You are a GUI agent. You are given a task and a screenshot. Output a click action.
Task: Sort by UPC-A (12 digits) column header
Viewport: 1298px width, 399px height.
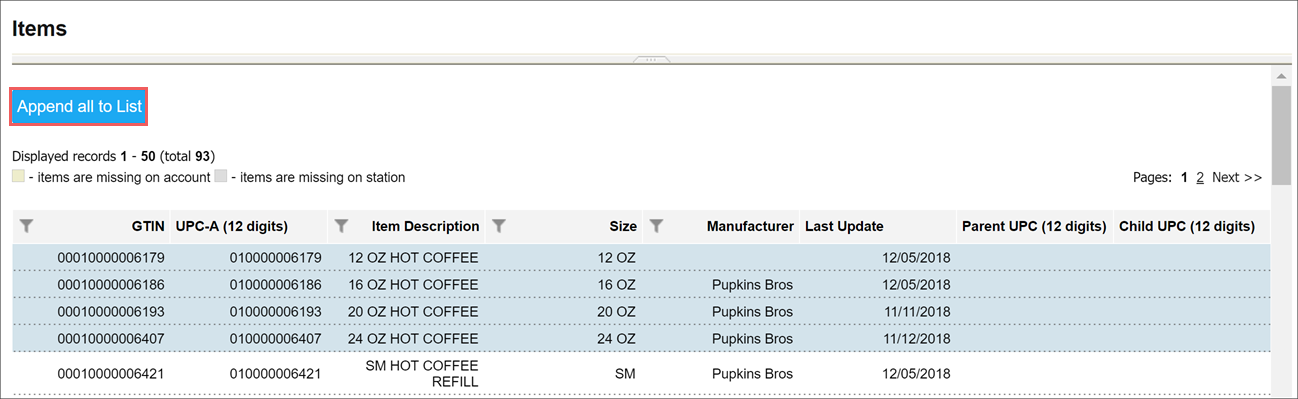click(x=248, y=226)
